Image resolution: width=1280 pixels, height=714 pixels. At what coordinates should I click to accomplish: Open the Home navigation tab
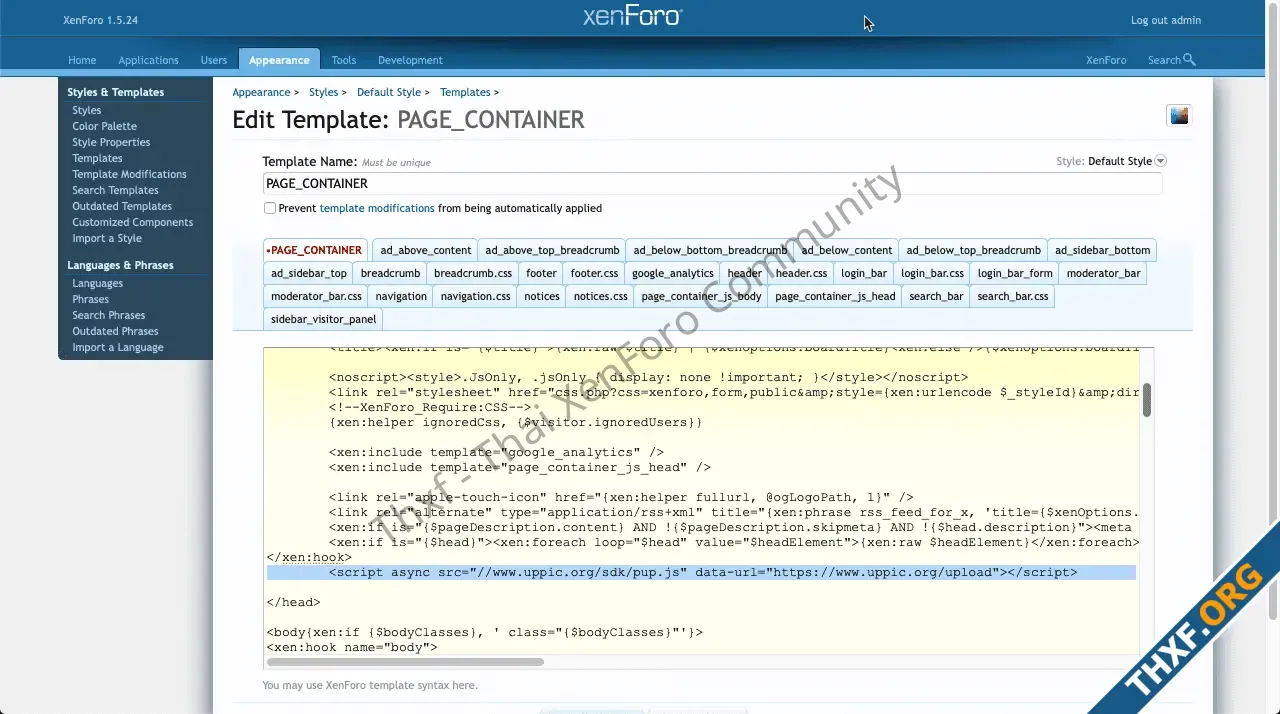(x=82, y=60)
